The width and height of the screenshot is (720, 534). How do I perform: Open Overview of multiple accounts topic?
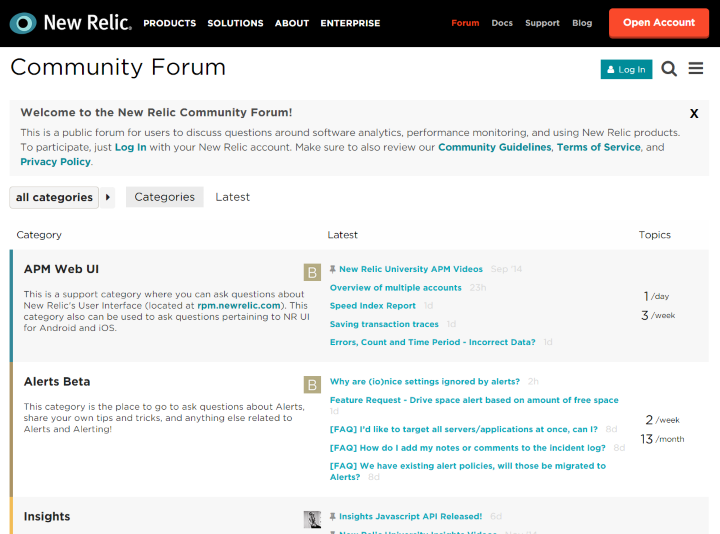pyautogui.click(x=395, y=288)
